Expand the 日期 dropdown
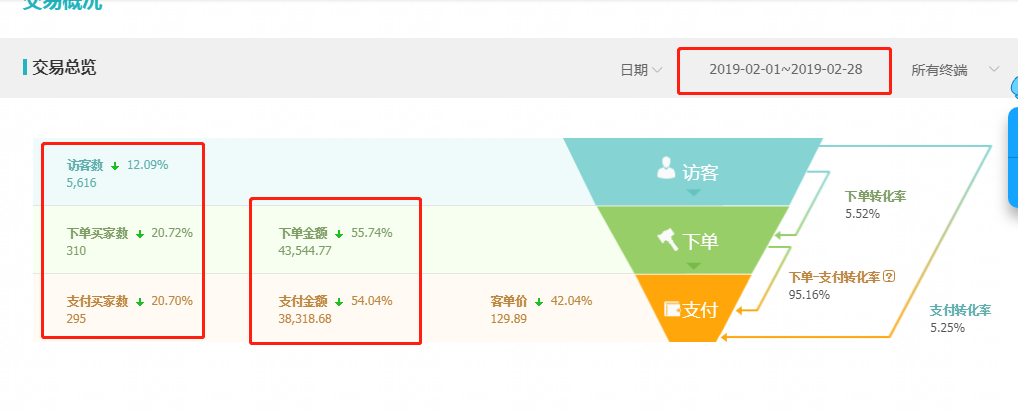1018x413 pixels. [641, 70]
